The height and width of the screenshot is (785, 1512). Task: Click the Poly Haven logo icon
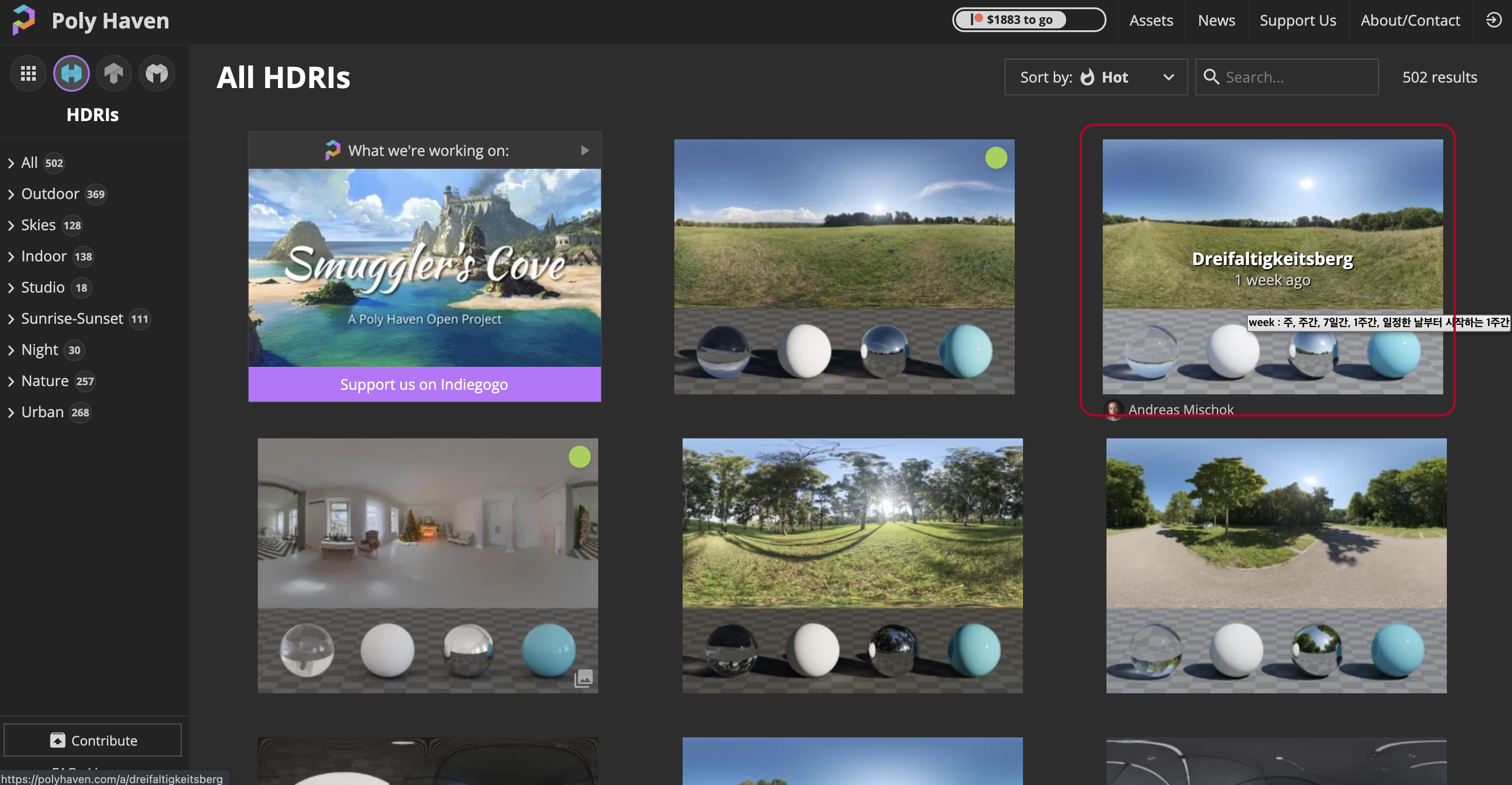tap(24, 19)
